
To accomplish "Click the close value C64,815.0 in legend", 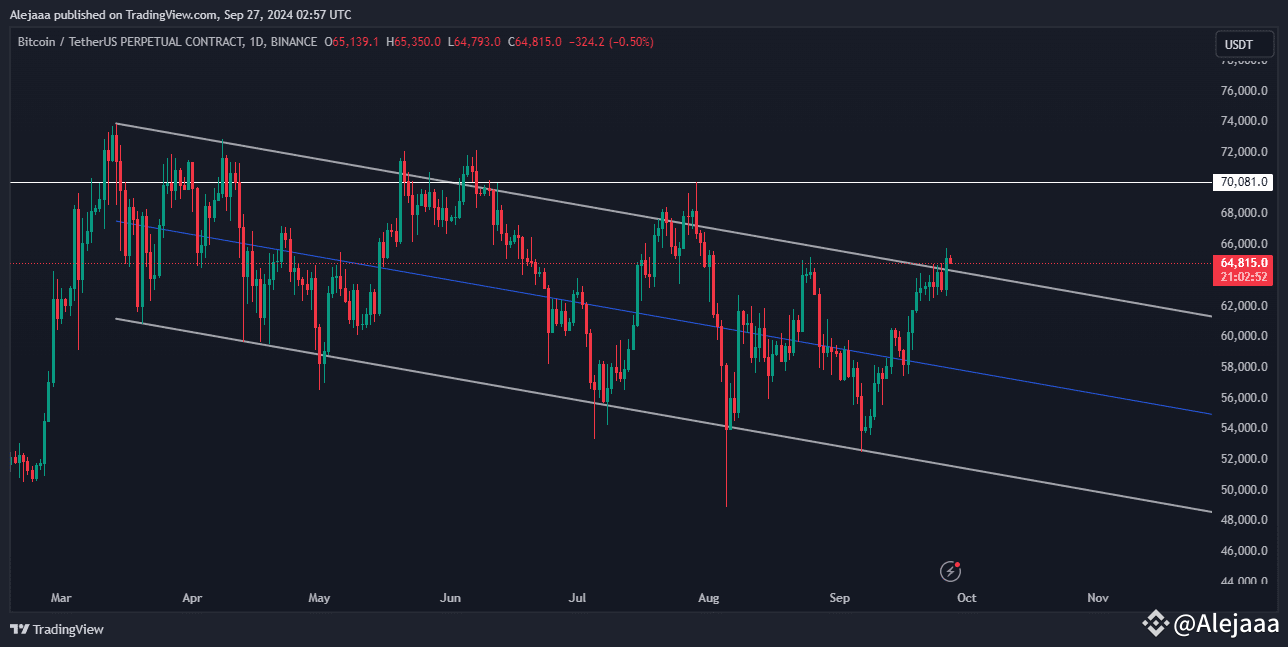I will point(534,42).
